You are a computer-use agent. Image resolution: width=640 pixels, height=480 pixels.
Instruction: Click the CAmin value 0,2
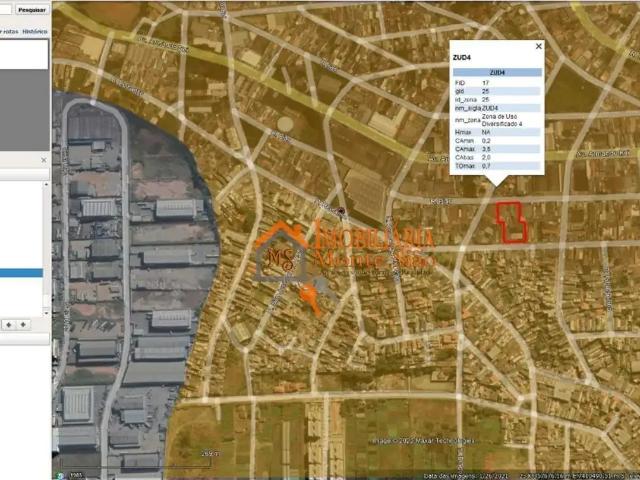pos(486,141)
